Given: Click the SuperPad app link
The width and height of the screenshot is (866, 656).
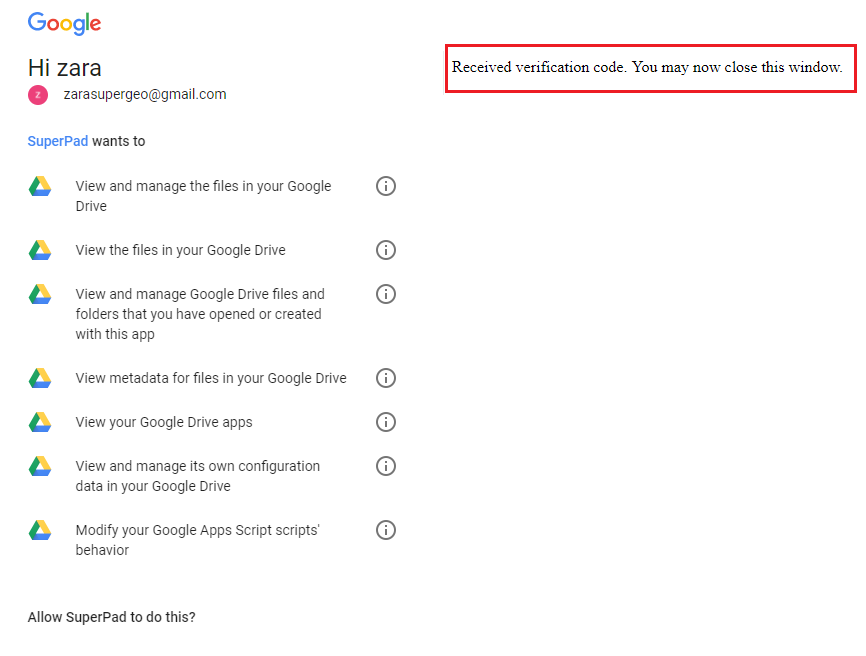Looking at the screenshot, I should coord(58,141).
